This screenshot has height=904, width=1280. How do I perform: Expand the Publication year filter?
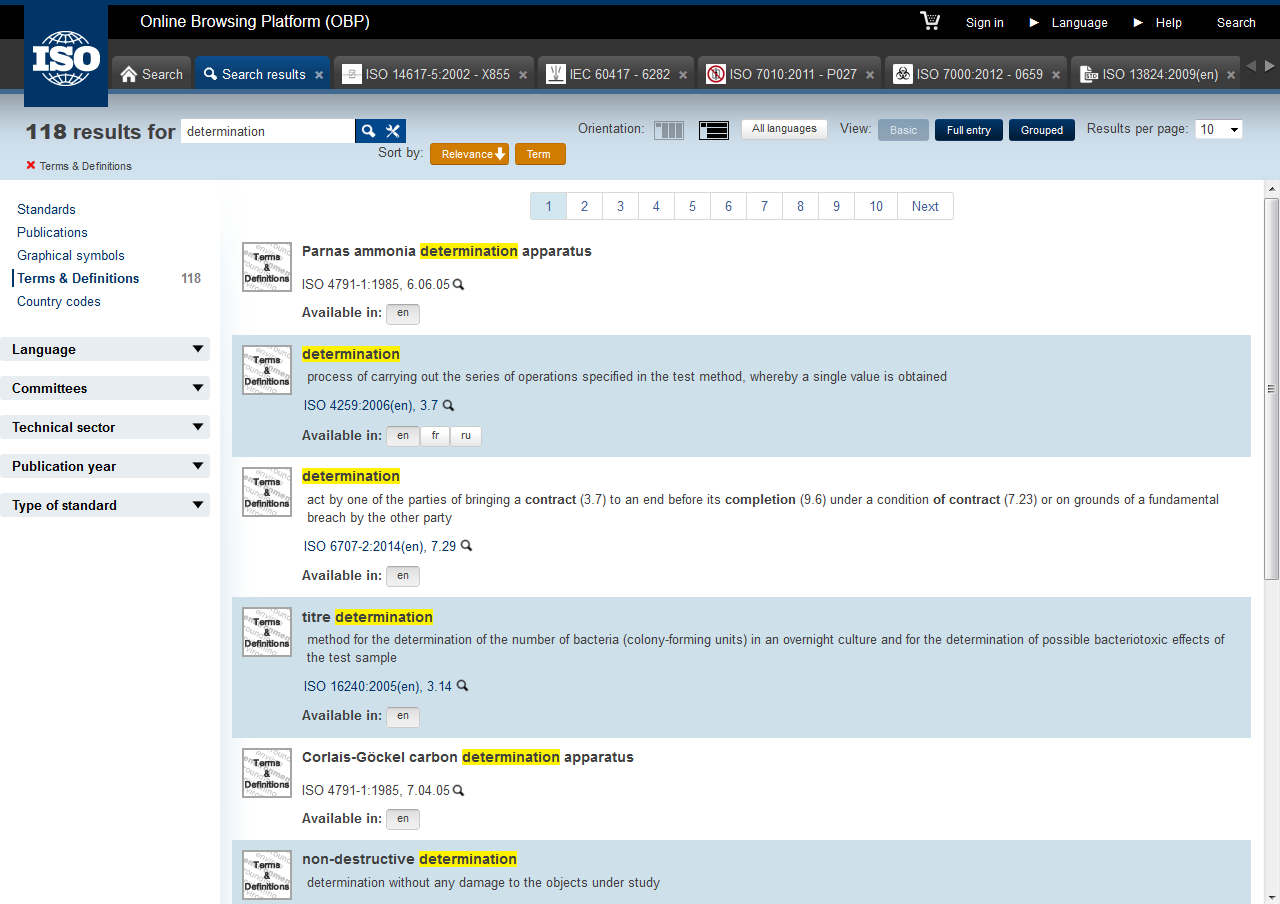pos(105,466)
